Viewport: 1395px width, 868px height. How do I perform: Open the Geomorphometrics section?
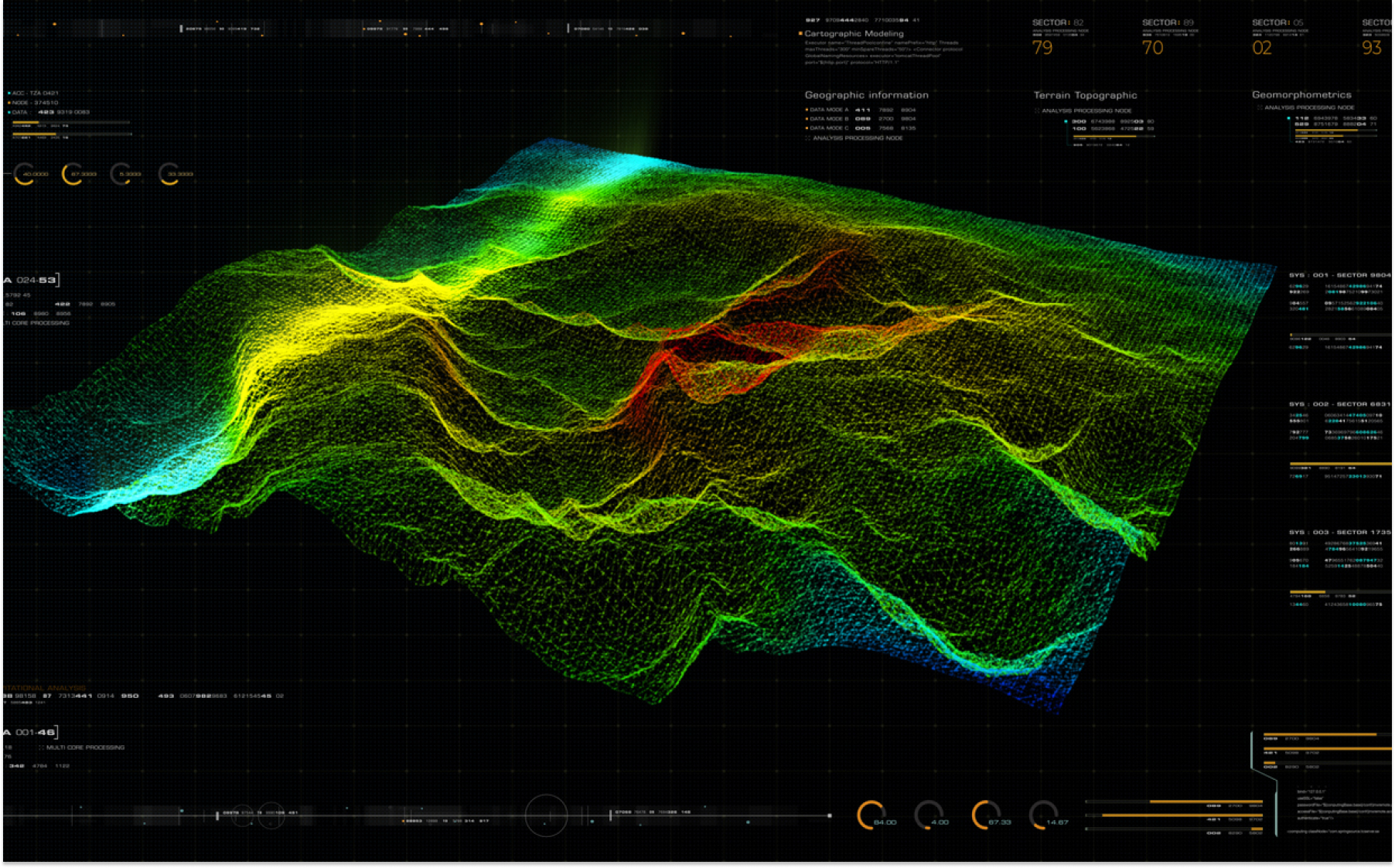1301,95
